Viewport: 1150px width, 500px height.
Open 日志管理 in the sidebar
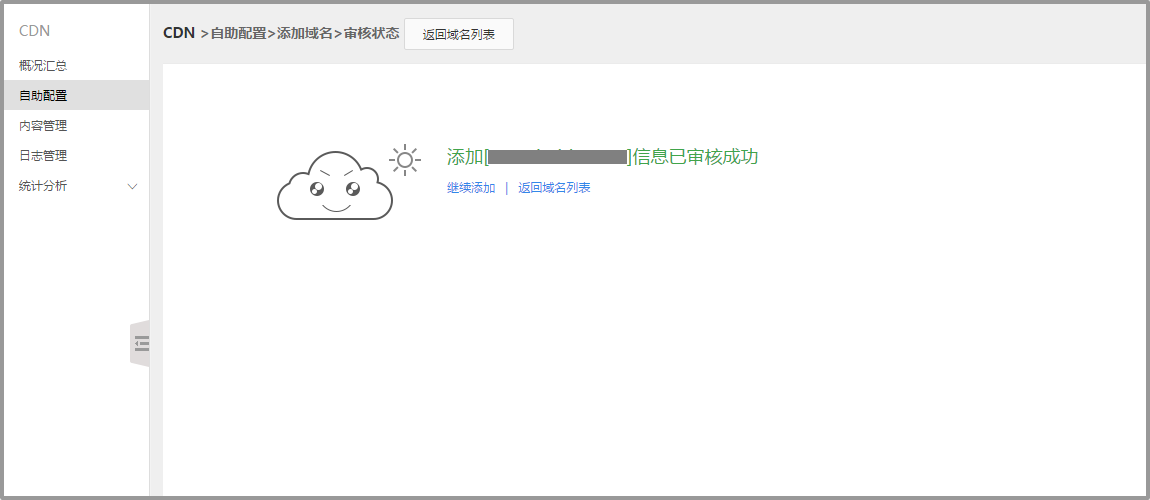coord(43,156)
